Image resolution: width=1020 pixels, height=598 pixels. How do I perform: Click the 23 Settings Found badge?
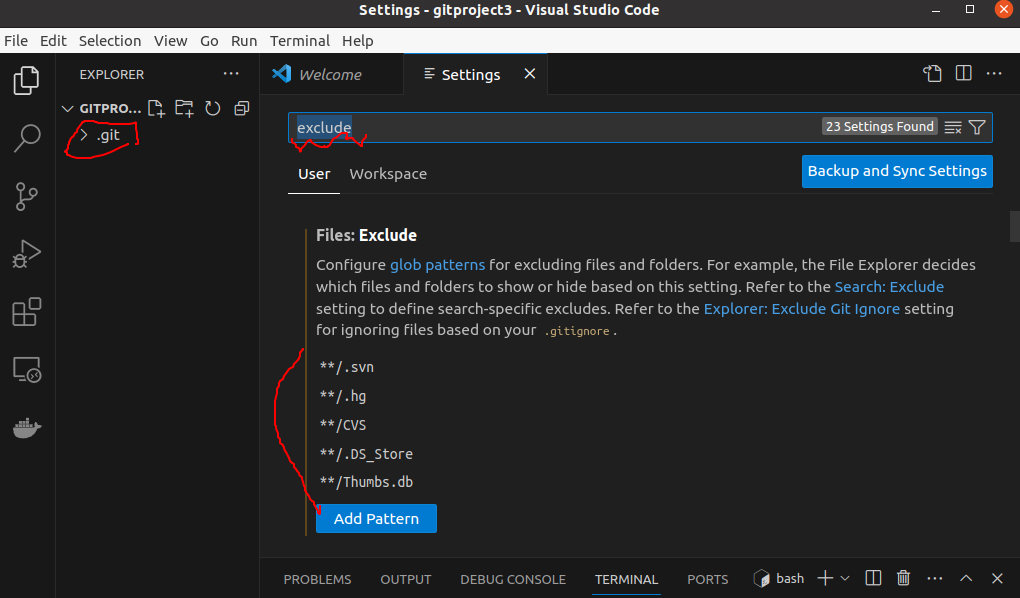(879, 127)
